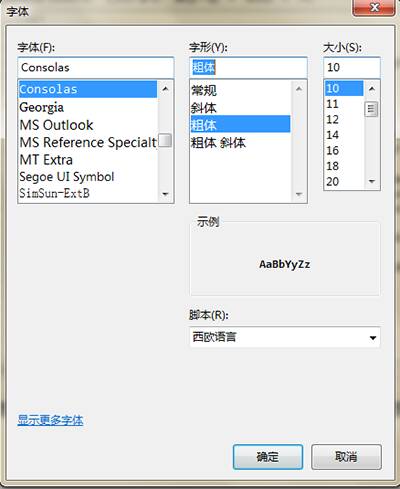Click the size input field
Image resolution: width=400 pixels, height=489 pixels.
[x=352, y=67]
